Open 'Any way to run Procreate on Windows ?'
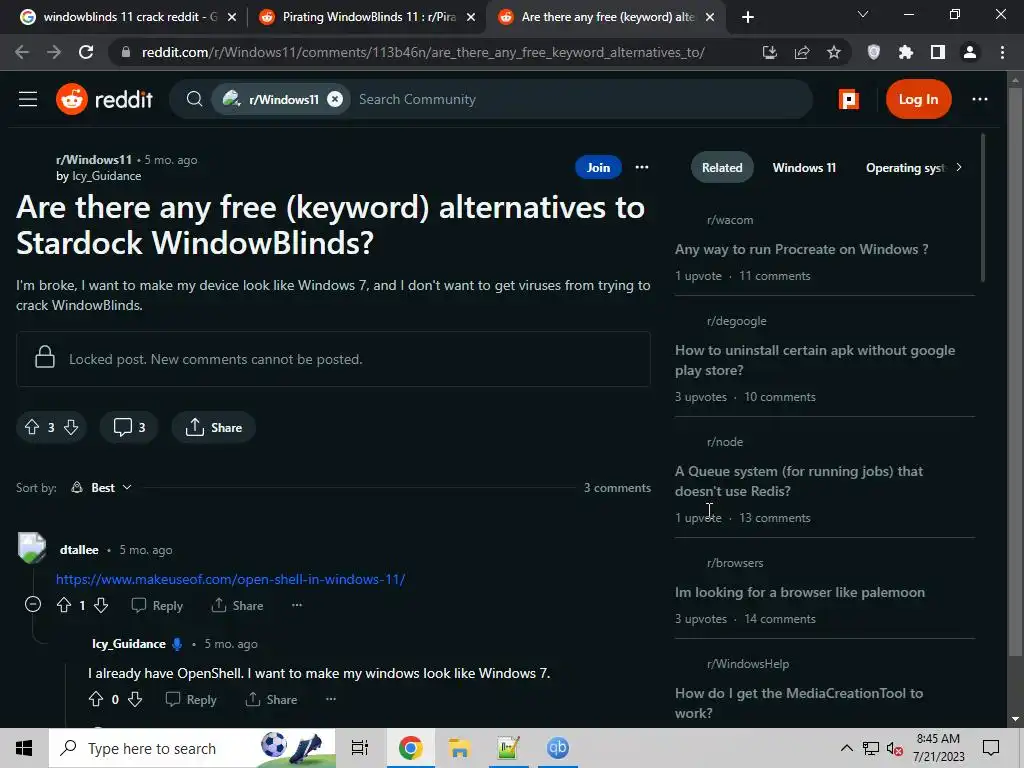The width and height of the screenshot is (1024, 768). click(801, 249)
